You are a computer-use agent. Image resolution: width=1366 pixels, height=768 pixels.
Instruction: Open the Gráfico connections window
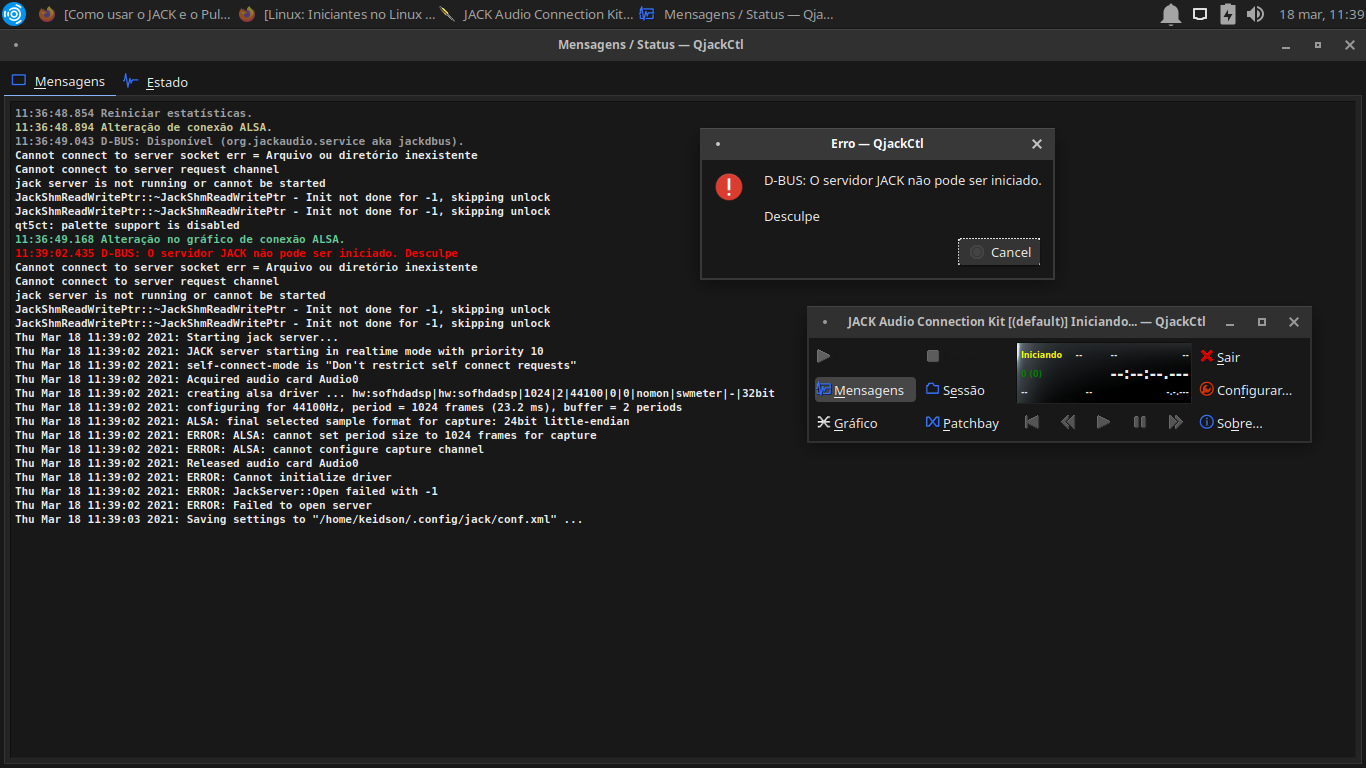848,423
